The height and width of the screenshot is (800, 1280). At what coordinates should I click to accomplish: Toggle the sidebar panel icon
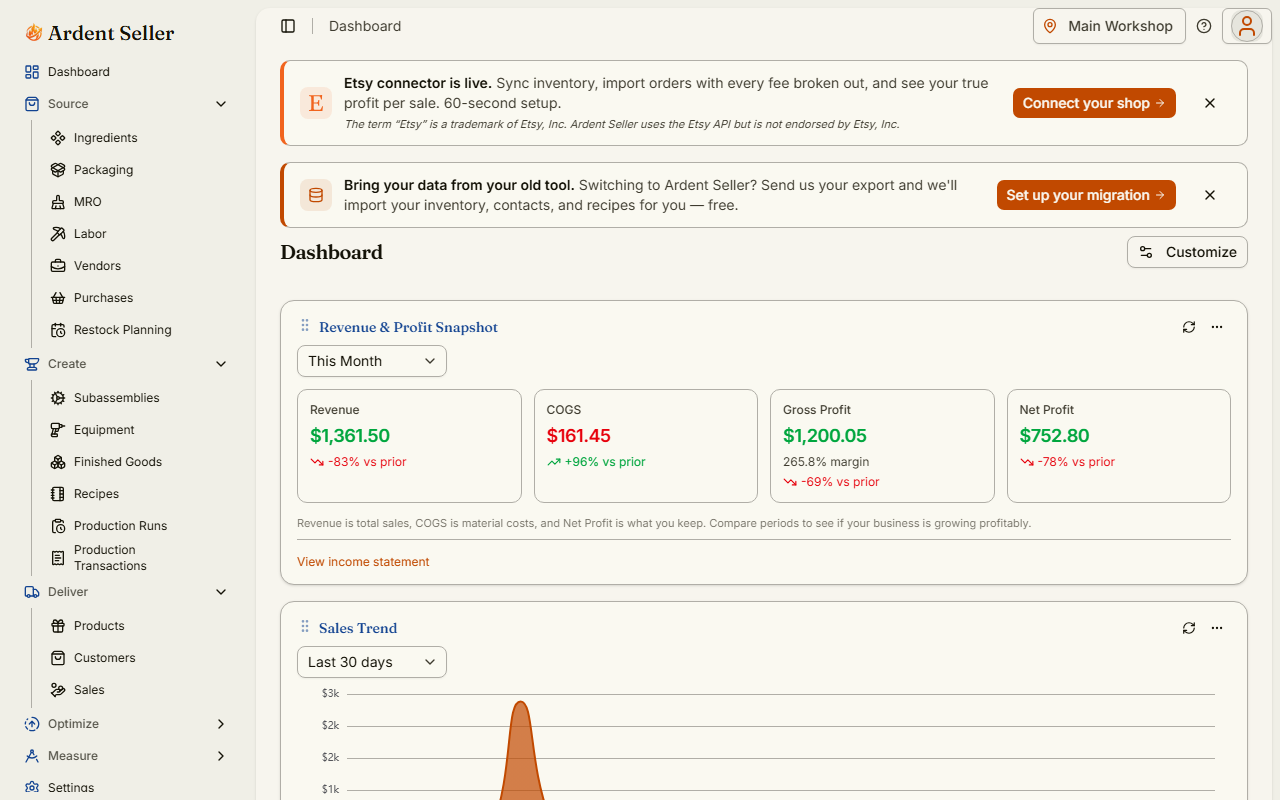coord(288,26)
